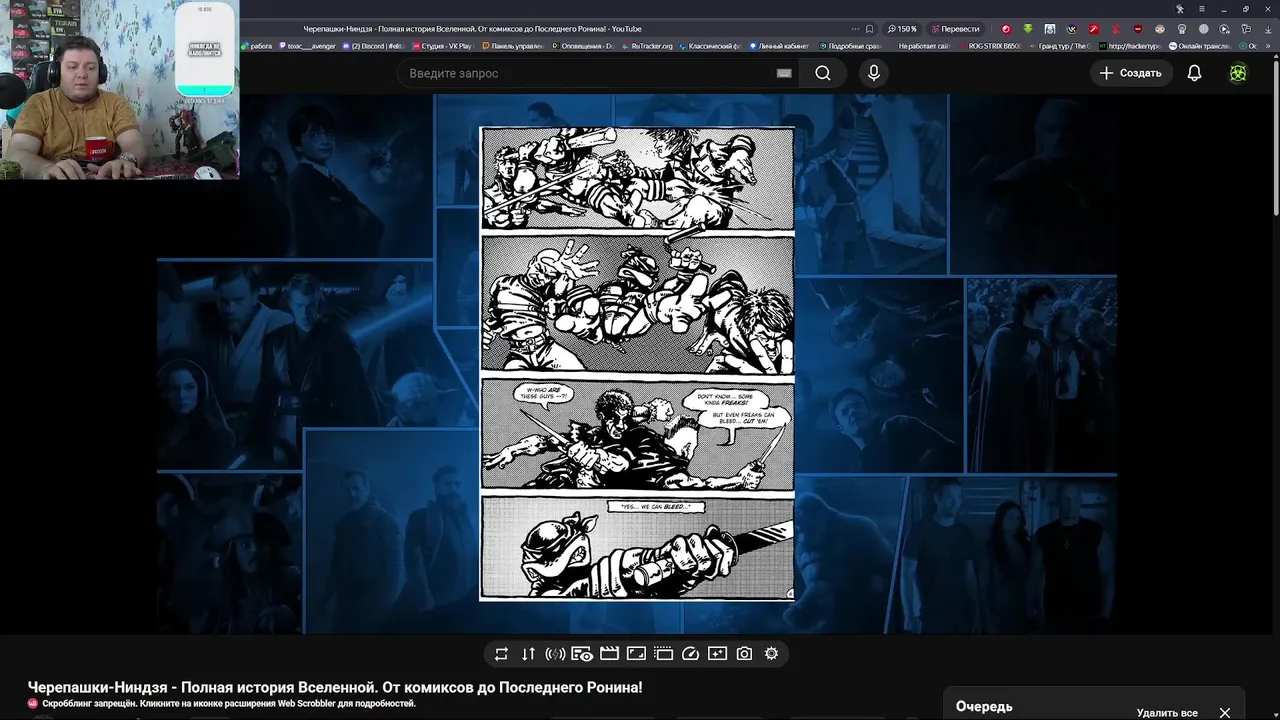The width and height of the screenshot is (1280, 720).
Task: Click the video comic page frame
Action: click(x=637, y=363)
